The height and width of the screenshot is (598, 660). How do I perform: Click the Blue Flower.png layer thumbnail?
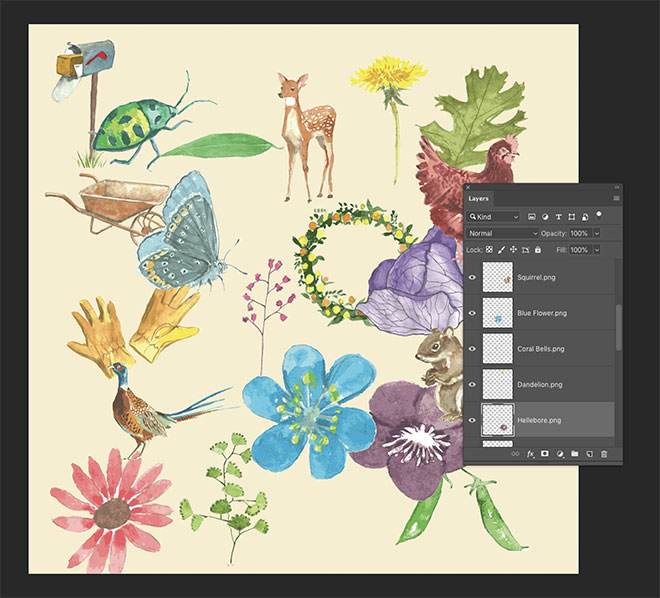click(x=498, y=313)
